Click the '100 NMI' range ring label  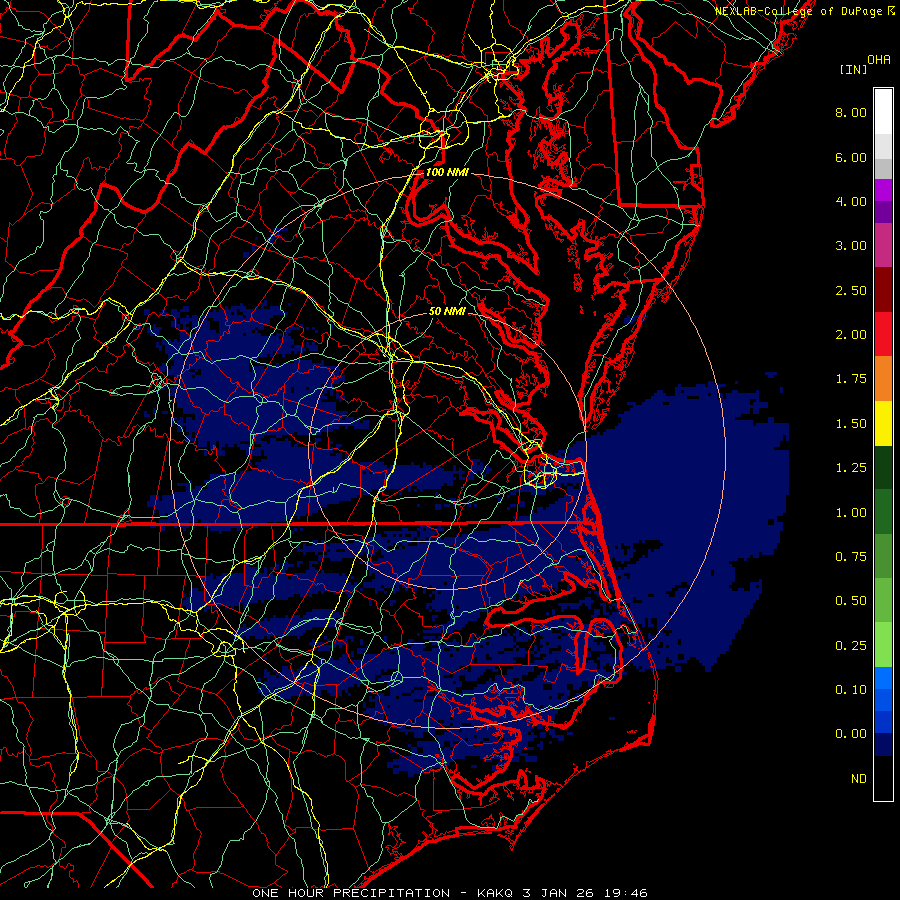pyautogui.click(x=447, y=172)
